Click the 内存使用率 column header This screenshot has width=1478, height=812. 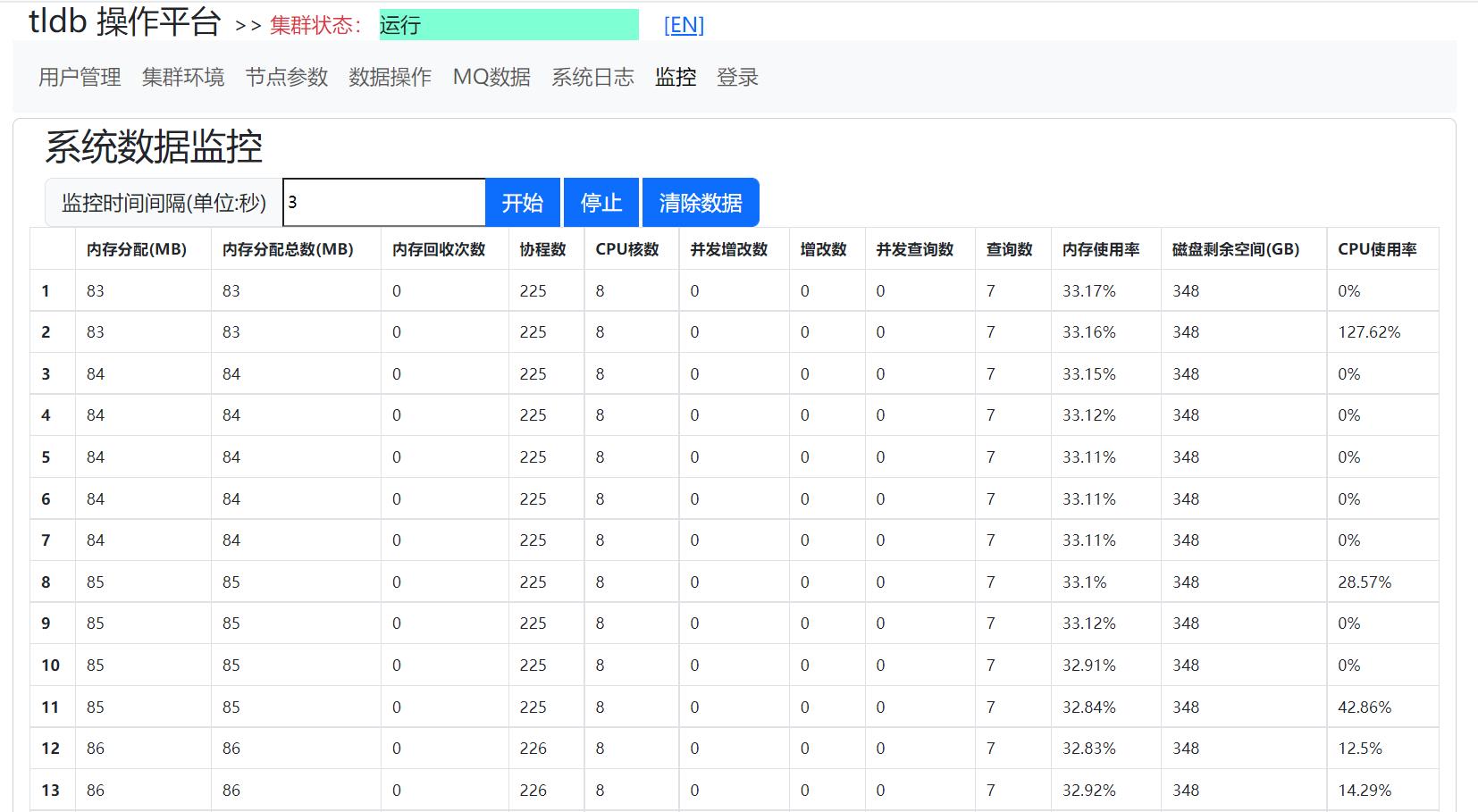click(1101, 249)
